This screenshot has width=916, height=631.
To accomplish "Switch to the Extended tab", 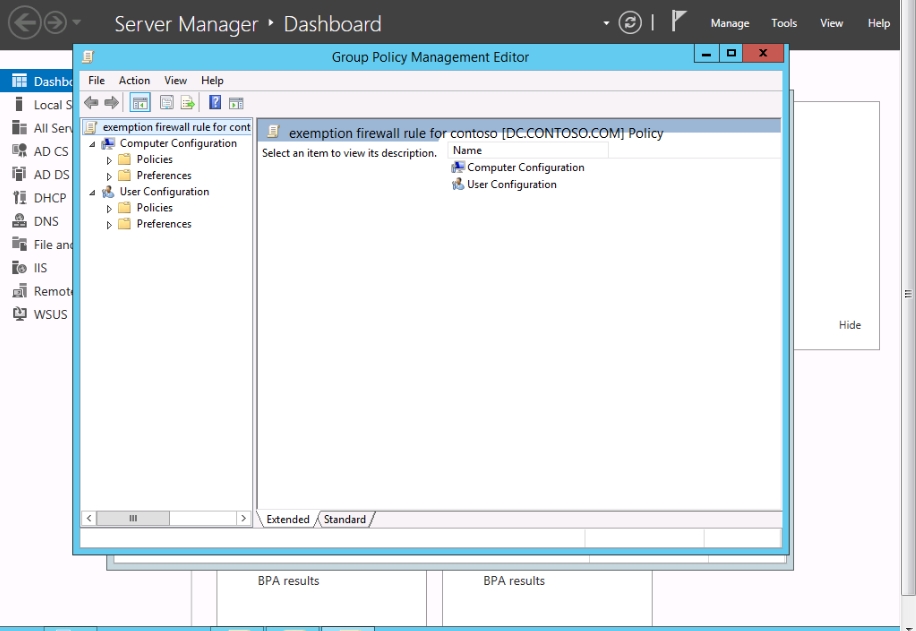I will [288, 519].
